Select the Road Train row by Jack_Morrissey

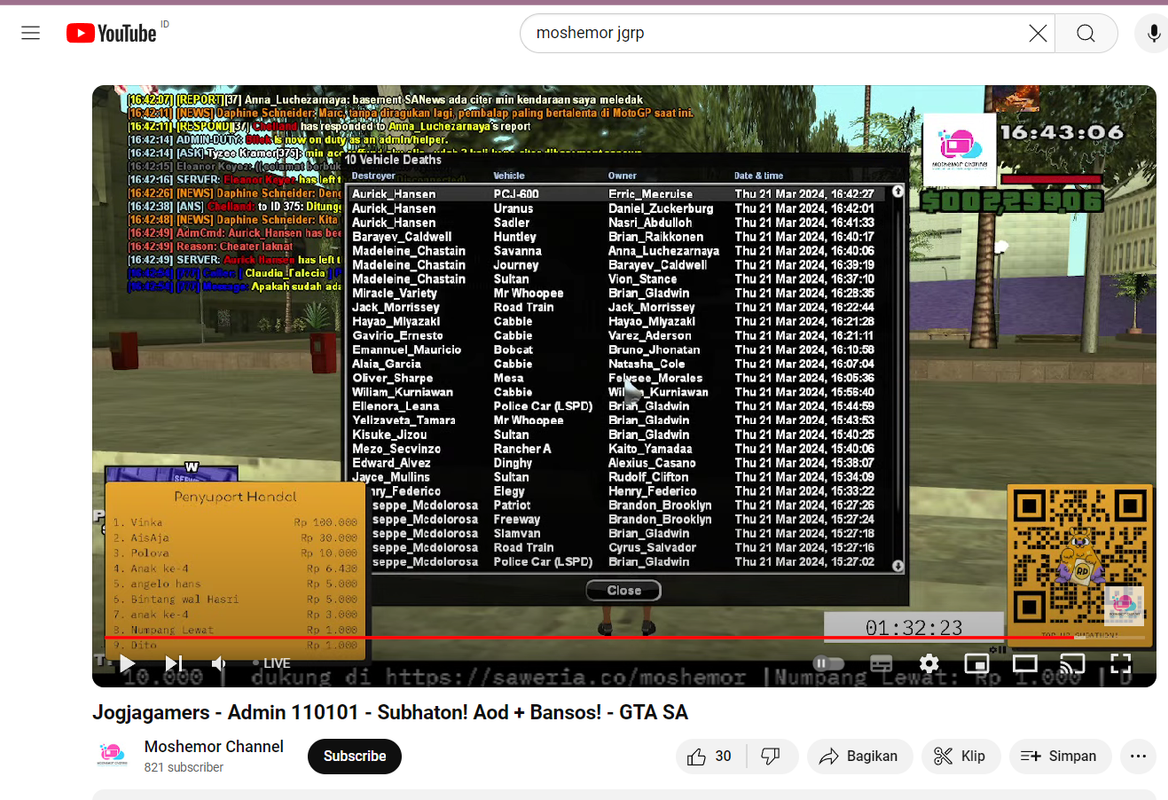click(617, 307)
